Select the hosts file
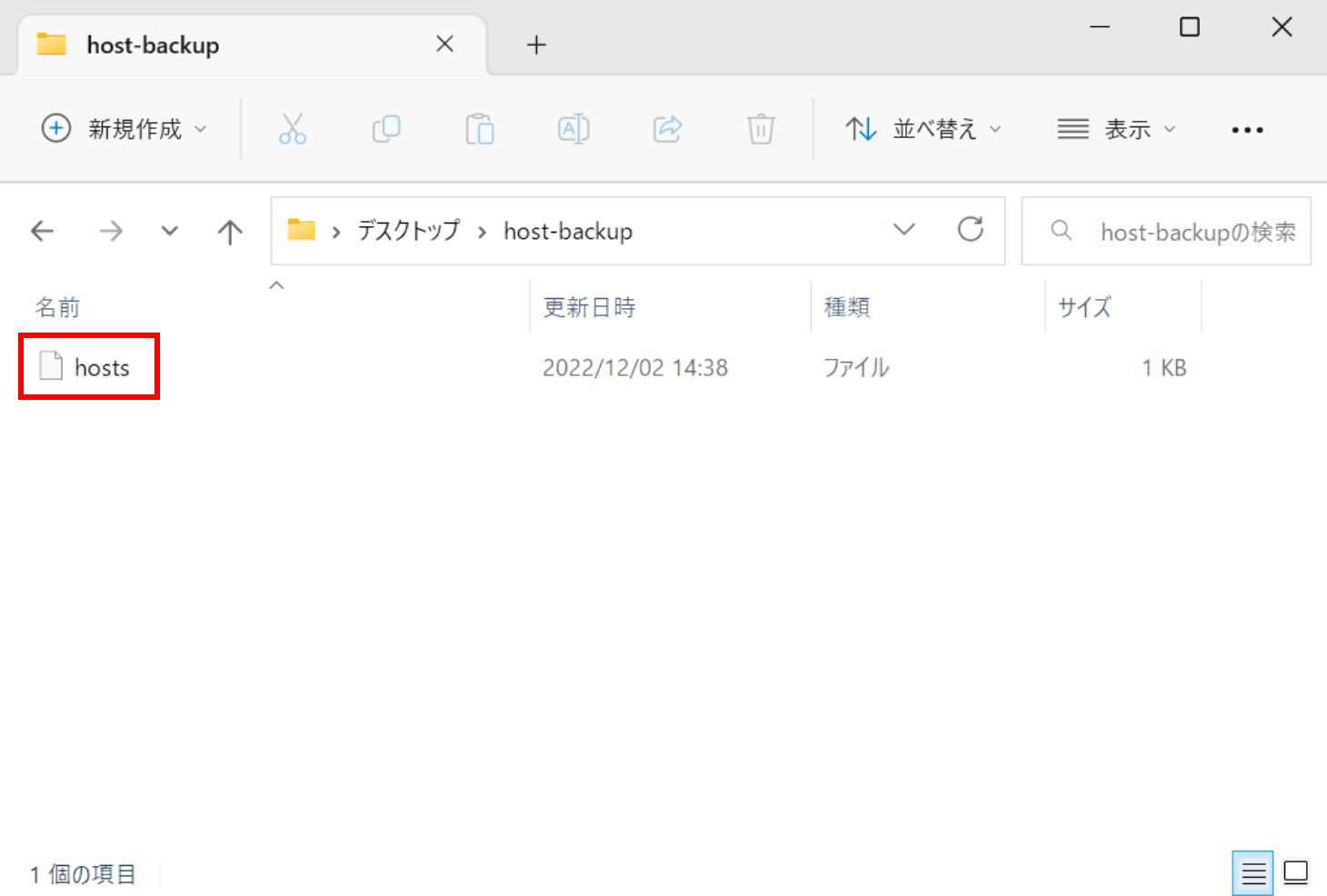Viewport: 1327px width, 896px height. [x=101, y=367]
